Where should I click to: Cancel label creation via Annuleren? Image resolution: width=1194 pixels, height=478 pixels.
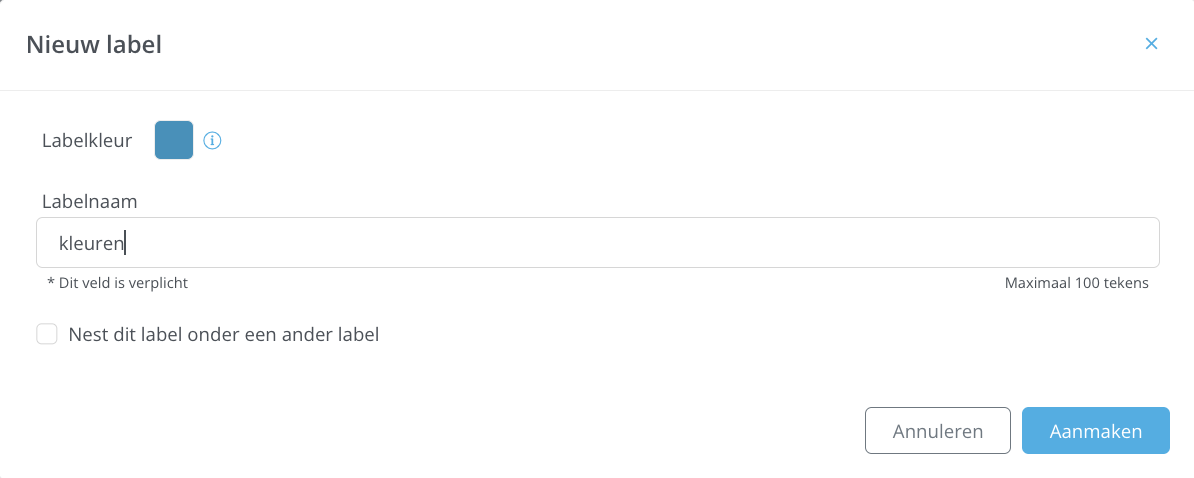(937, 431)
